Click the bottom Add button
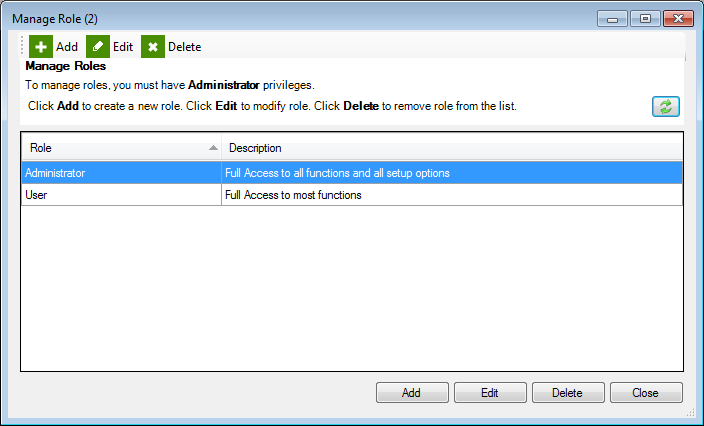This screenshot has height=426, width=704. click(412, 393)
